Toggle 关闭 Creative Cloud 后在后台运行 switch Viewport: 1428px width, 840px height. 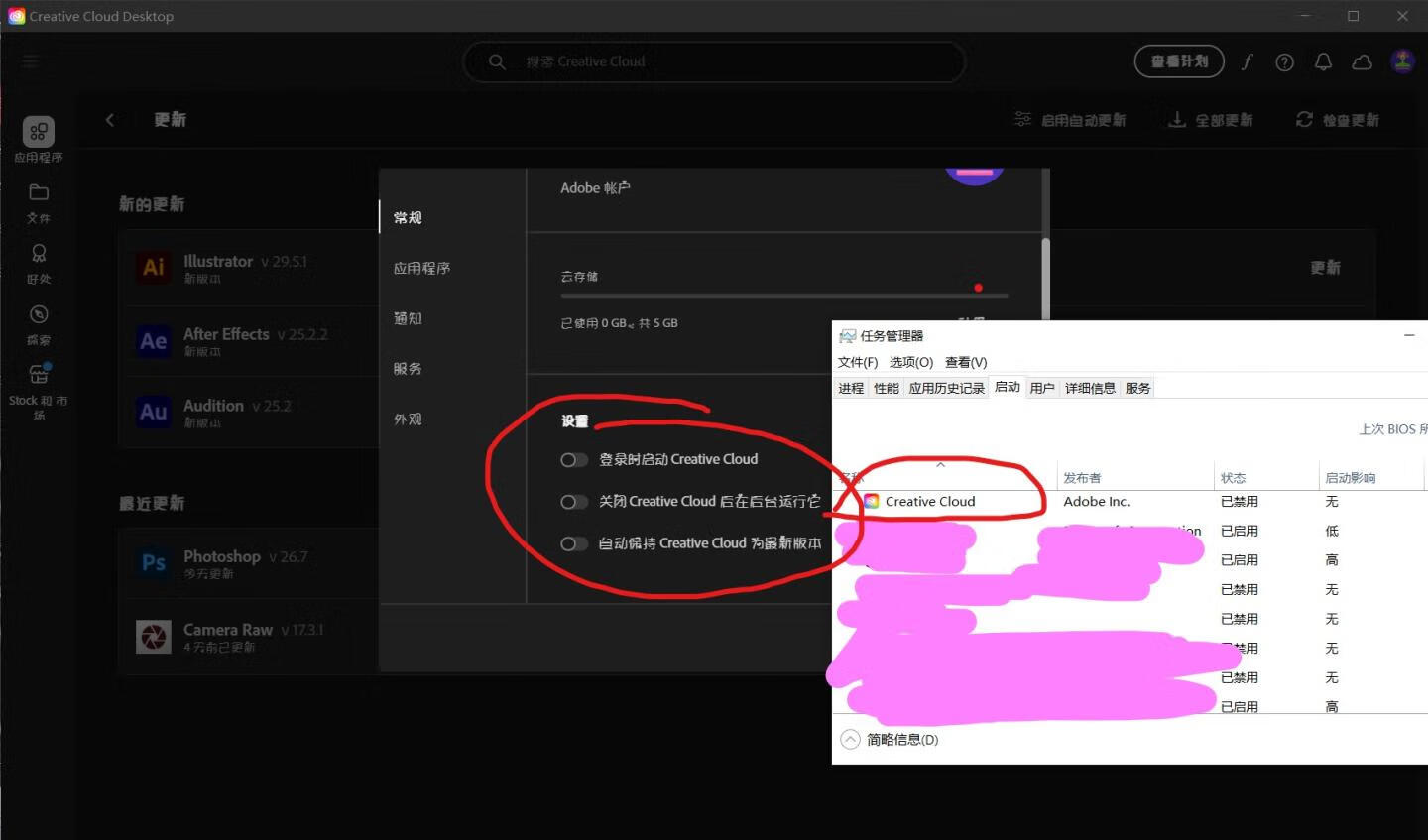574,502
